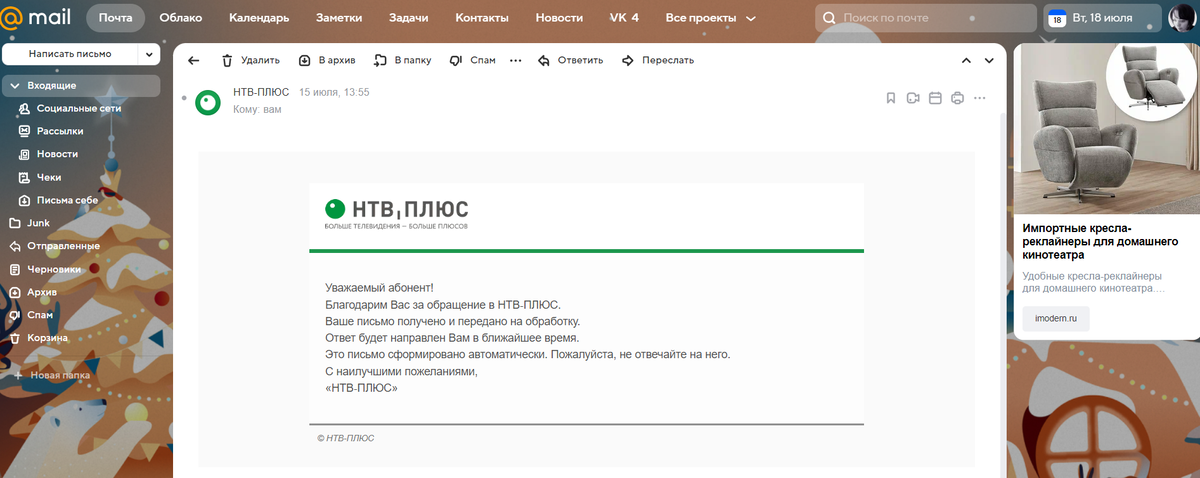Open the user profile avatar

click(x=1181, y=18)
